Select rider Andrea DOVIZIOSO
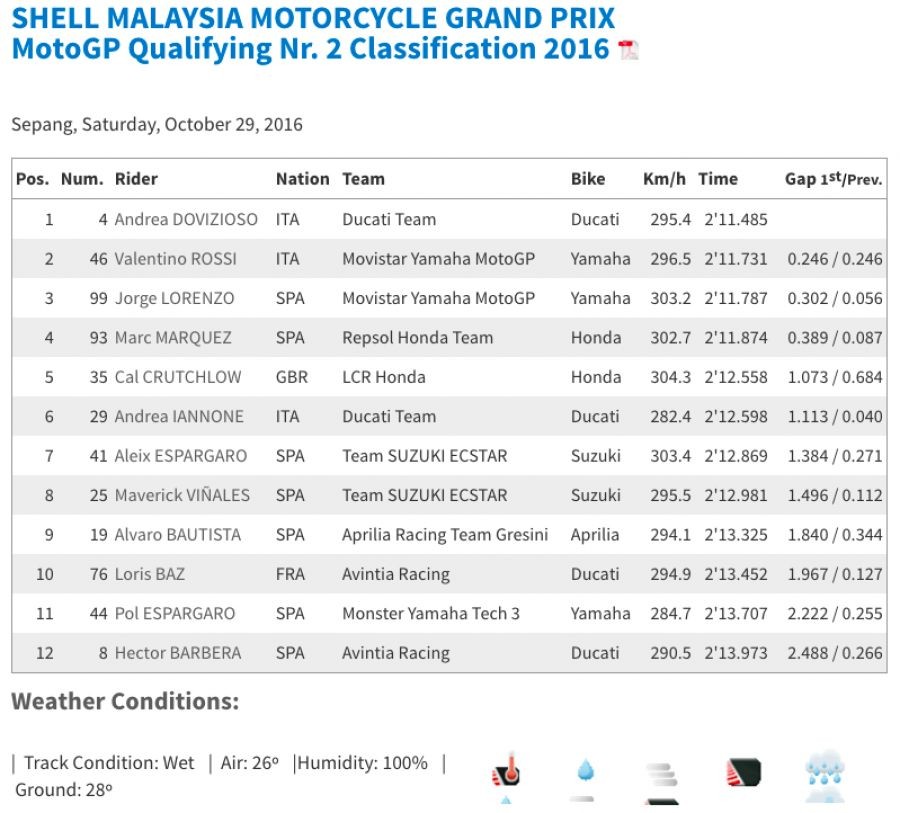 click(186, 219)
